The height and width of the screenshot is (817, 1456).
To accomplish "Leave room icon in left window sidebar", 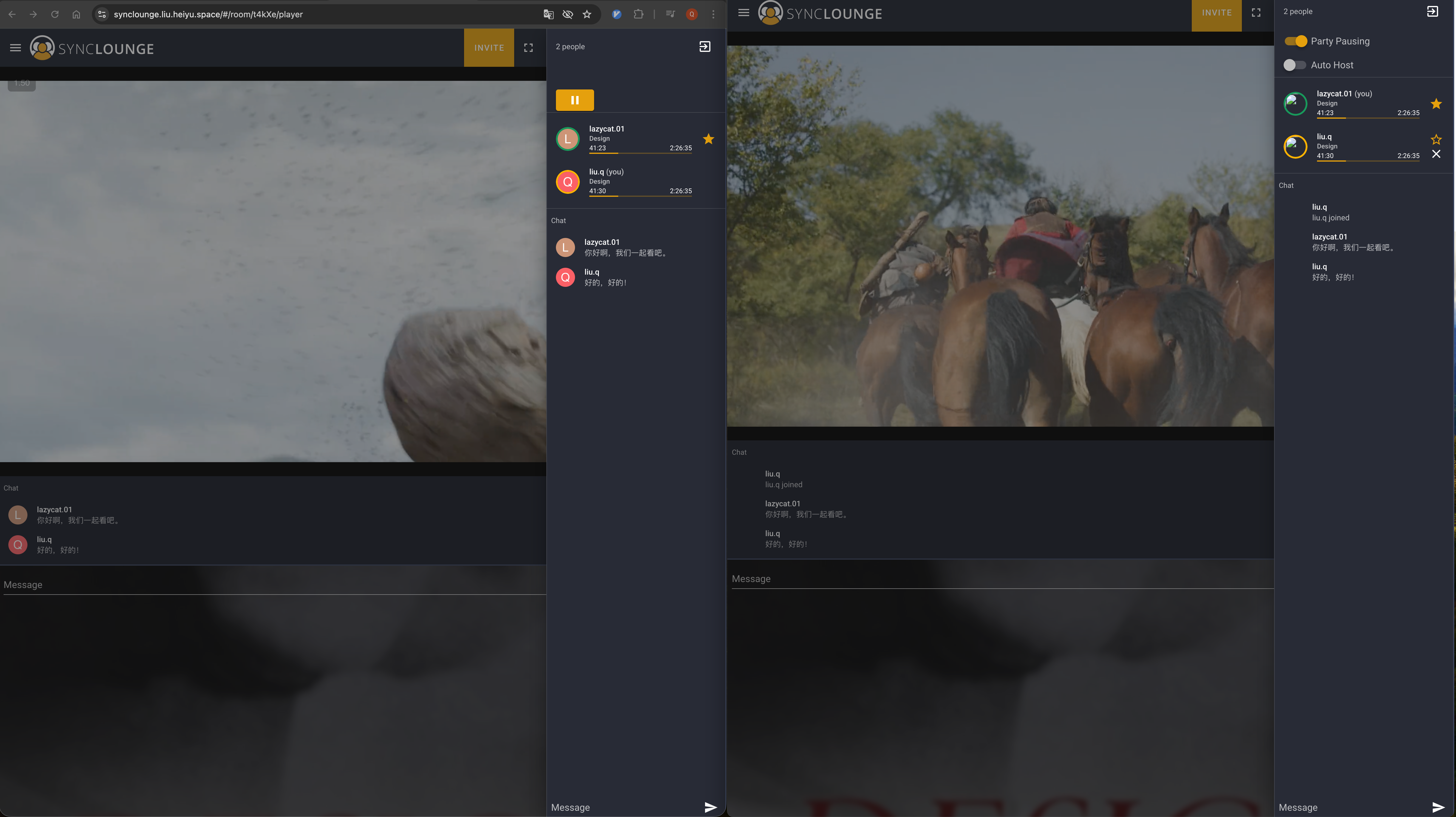I will tap(705, 46).
